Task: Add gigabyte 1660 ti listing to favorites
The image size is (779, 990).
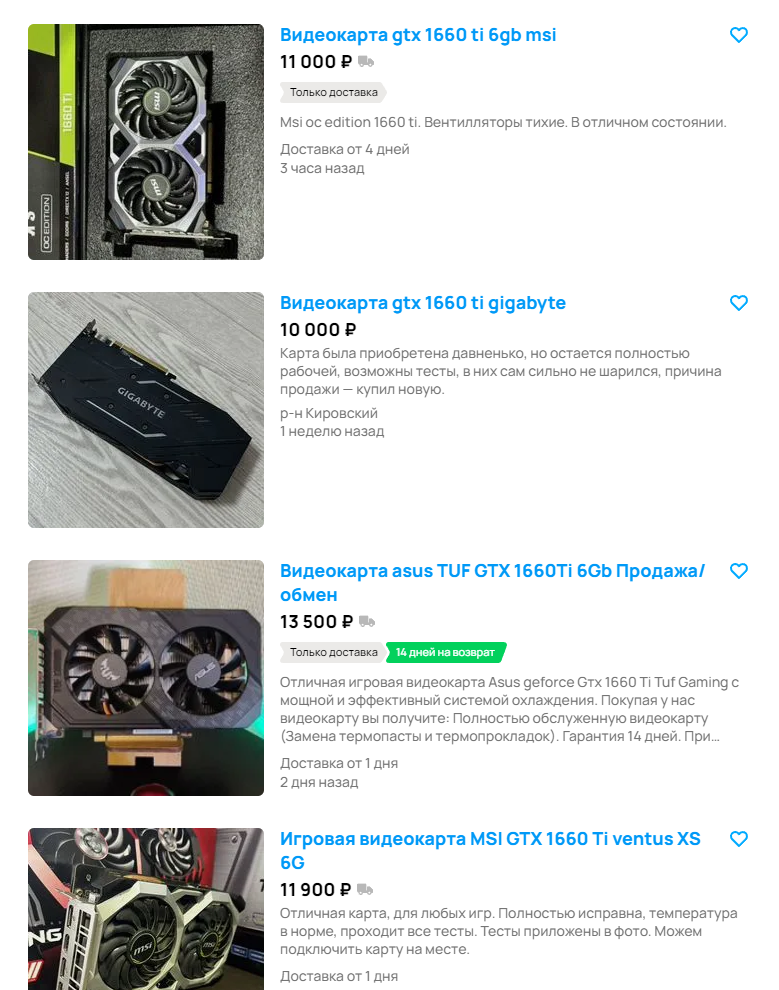Action: 739,303
